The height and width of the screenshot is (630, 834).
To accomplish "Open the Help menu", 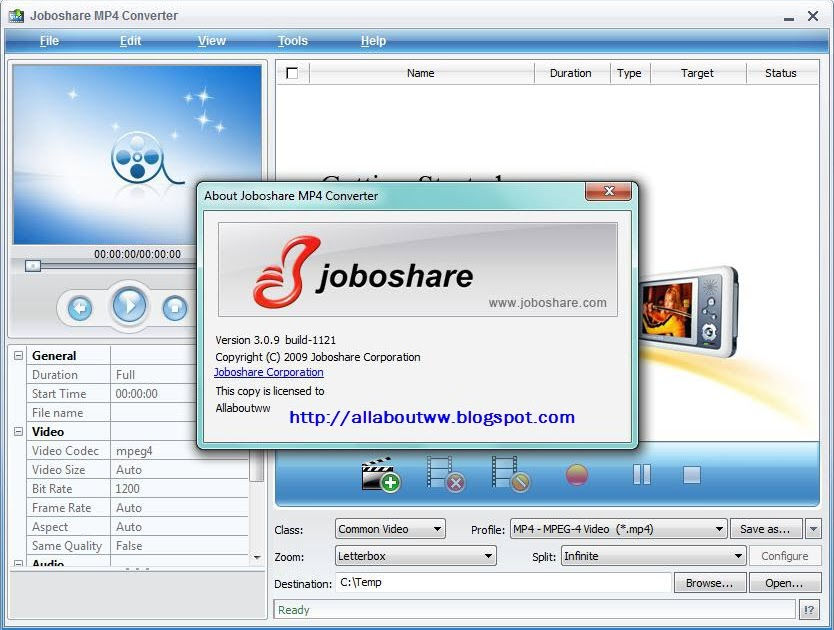I will point(373,41).
